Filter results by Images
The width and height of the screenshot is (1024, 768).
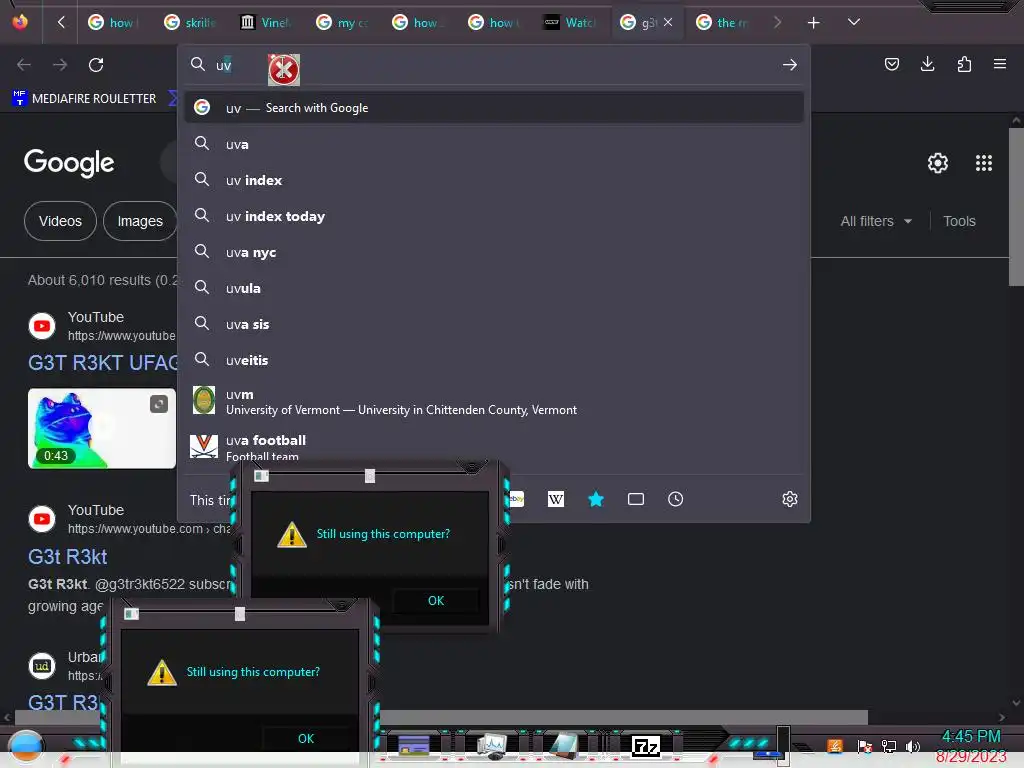coord(140,221)
